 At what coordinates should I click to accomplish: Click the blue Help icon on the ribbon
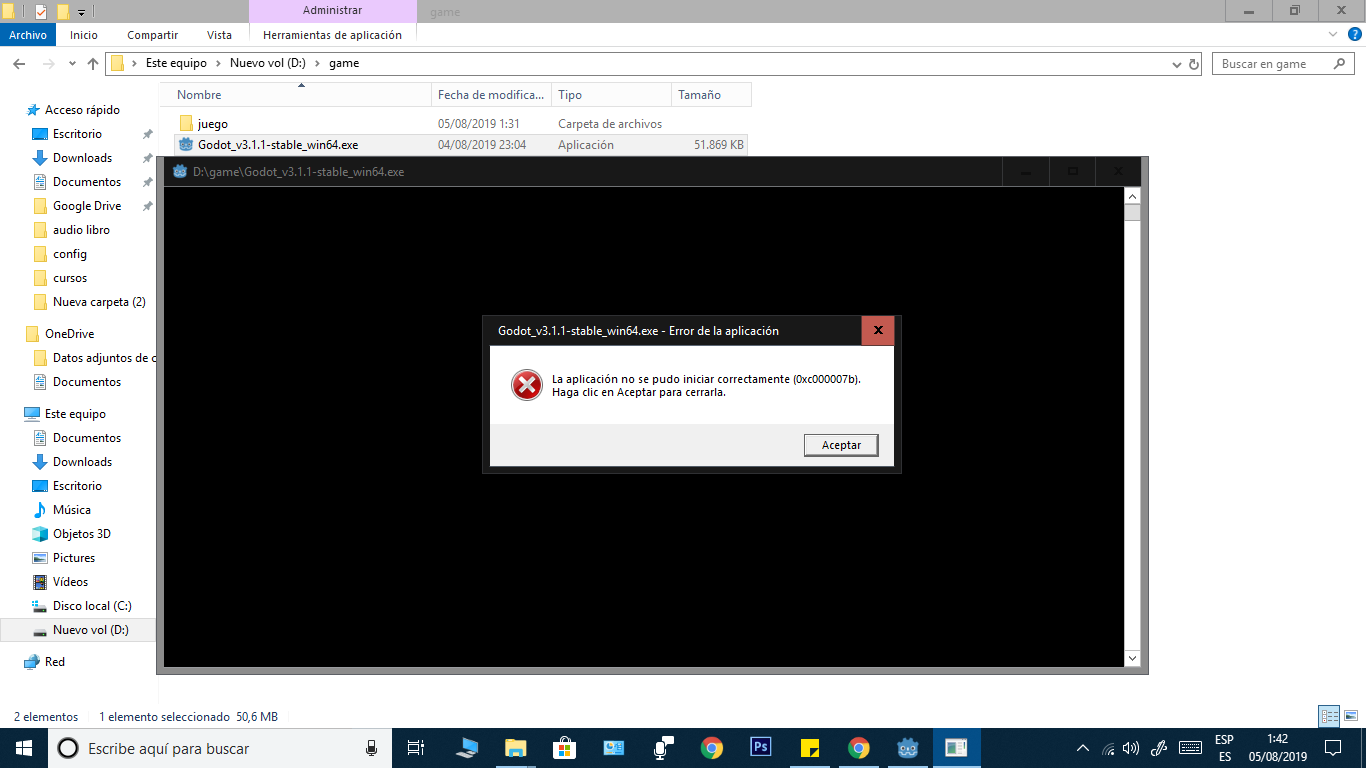tap(1357, 34)
